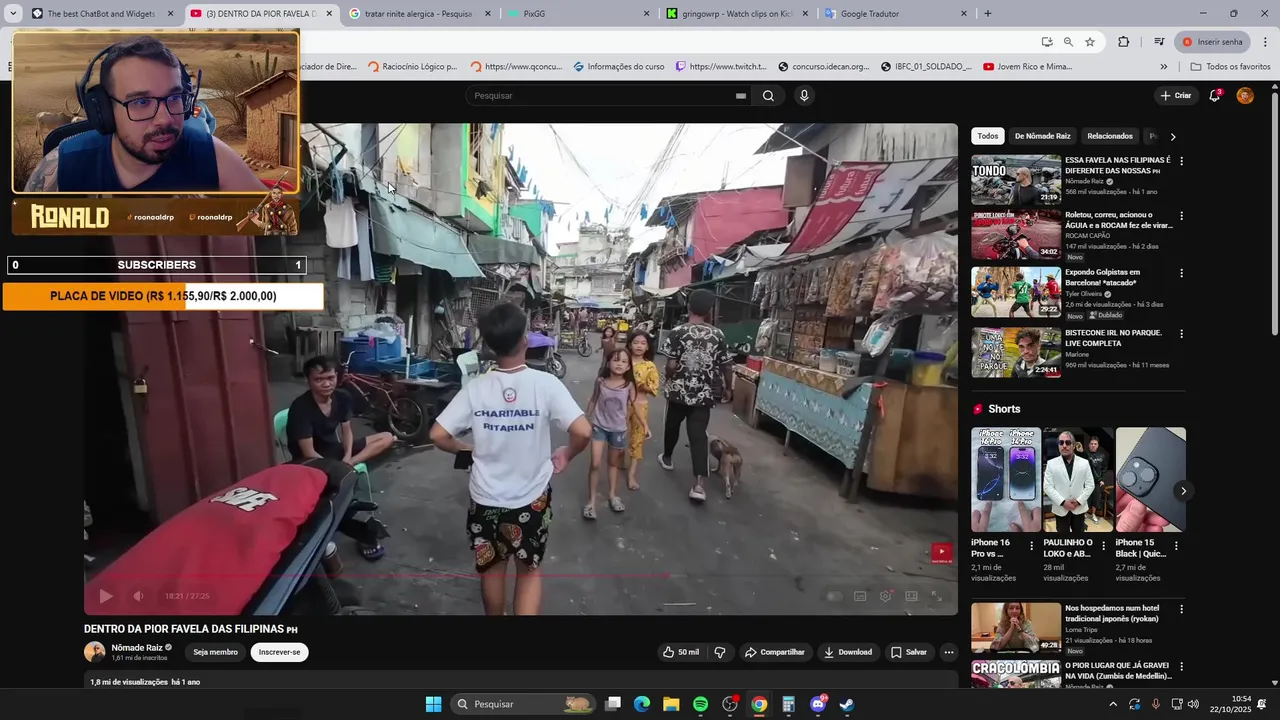The image size is (1280, 720).
Task: Open the Chrome three-dot menu
Action: 1266,42
